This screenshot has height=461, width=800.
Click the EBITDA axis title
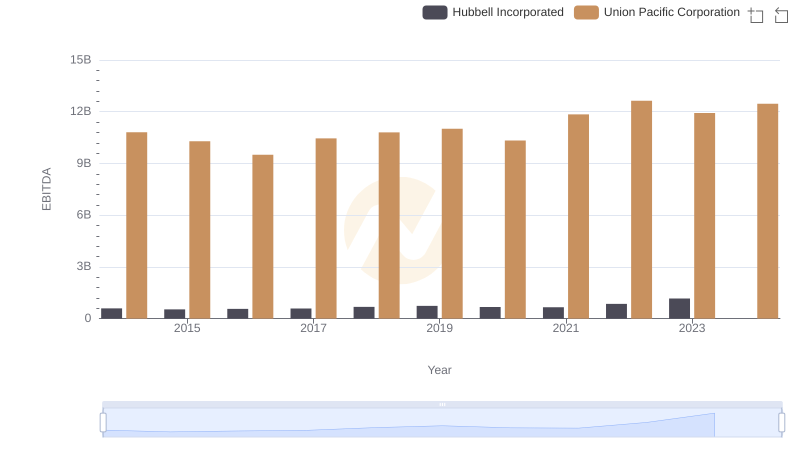[46, 189]
